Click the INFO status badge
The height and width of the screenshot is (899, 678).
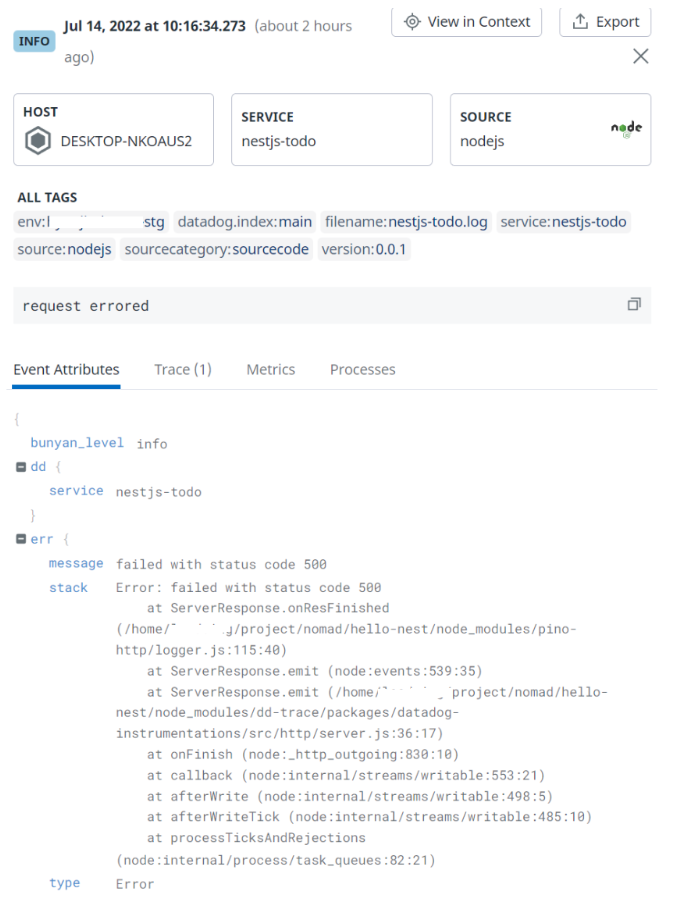pos(34,41)
